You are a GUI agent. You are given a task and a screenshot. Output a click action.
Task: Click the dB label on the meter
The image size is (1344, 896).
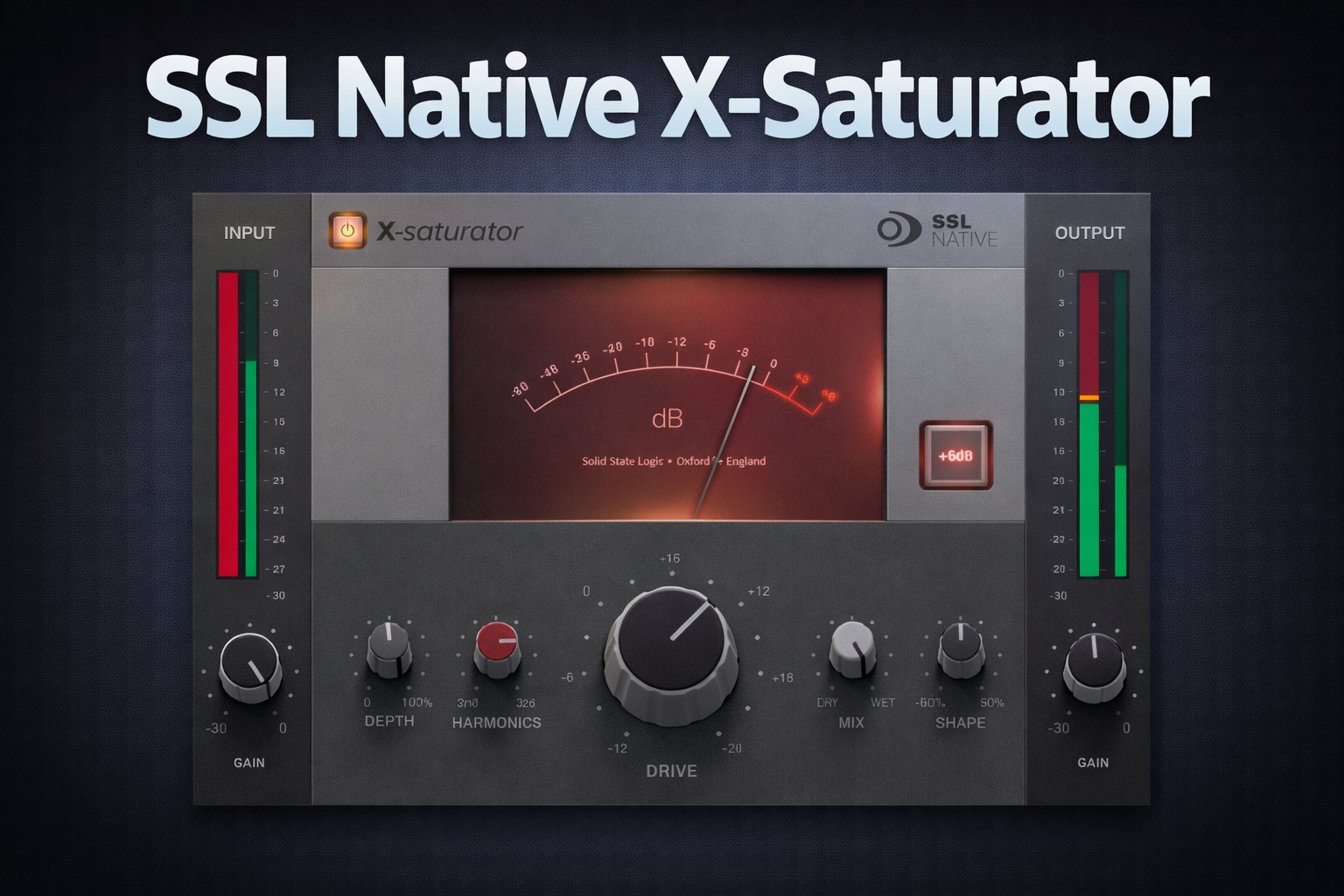coord(669,417)
